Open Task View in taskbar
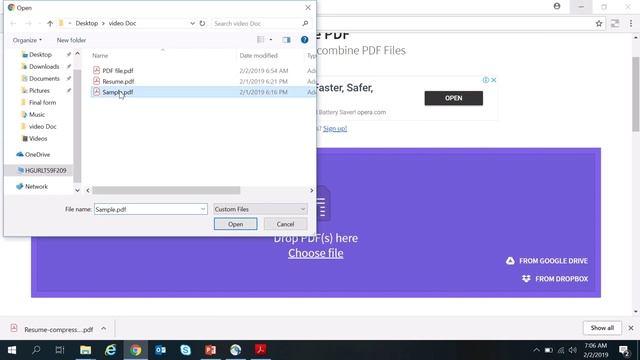 [60, 350]
